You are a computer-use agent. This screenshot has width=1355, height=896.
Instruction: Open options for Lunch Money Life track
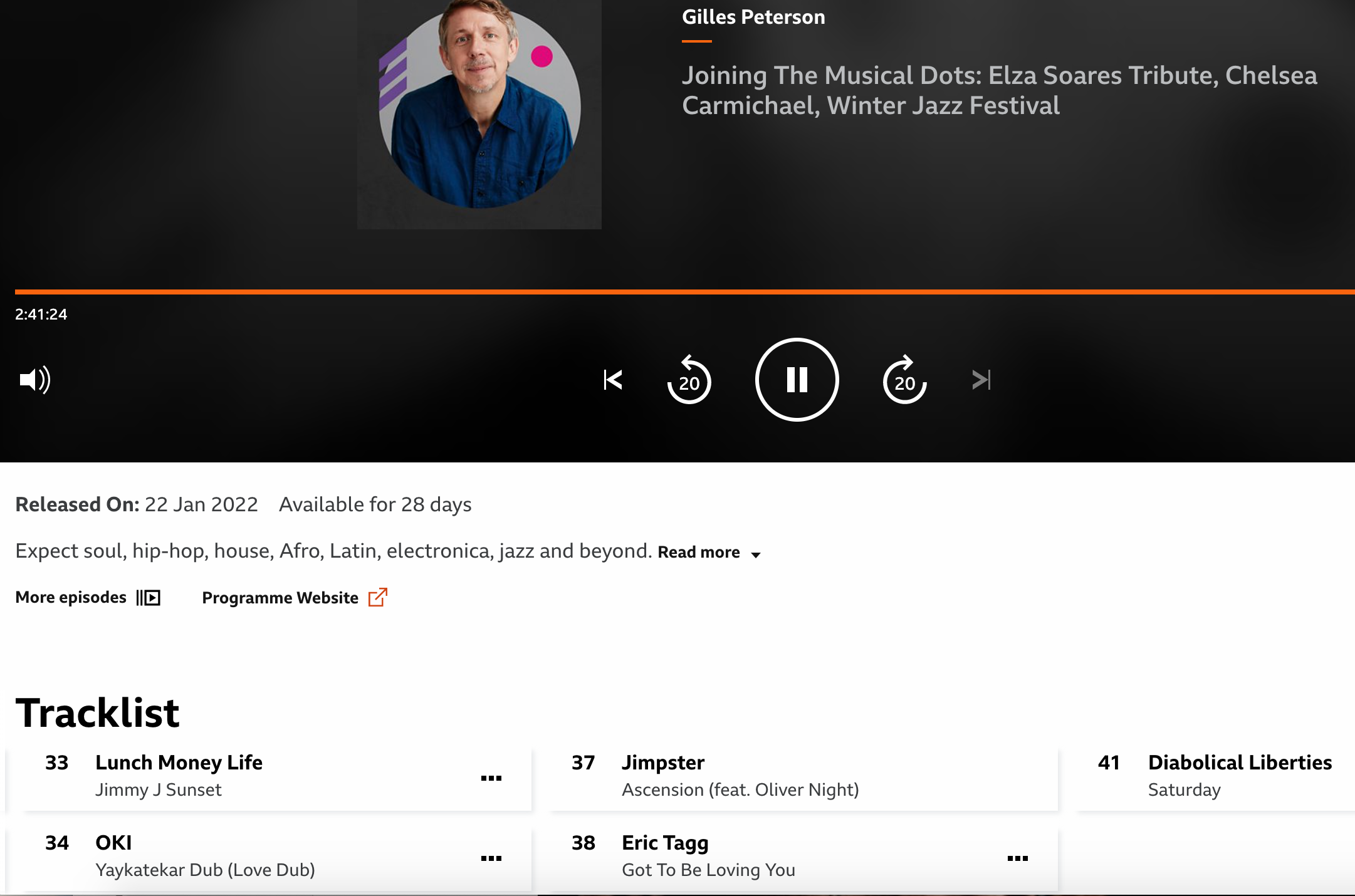coord(491,778)
